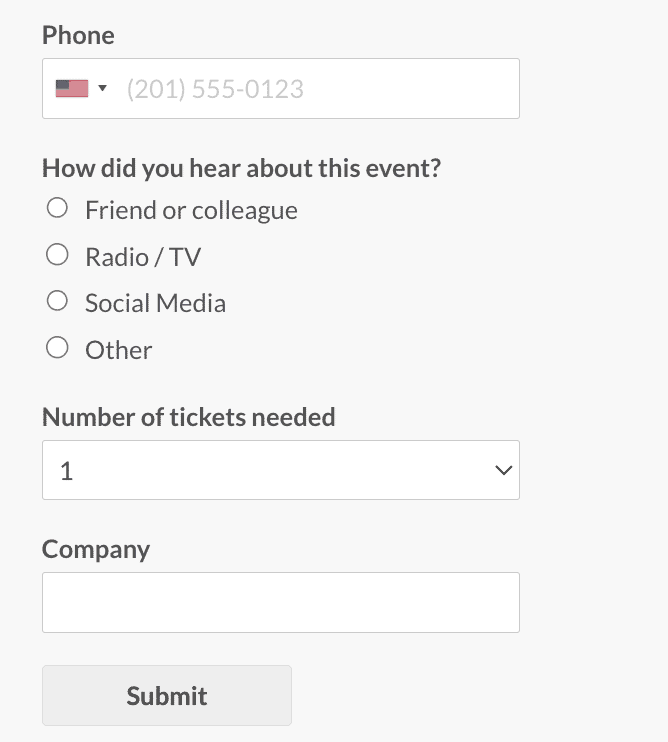Image resolution: width=668 pixels, height=742 pixels.
Task: Click the Phone field label
Action: [78, 35]
